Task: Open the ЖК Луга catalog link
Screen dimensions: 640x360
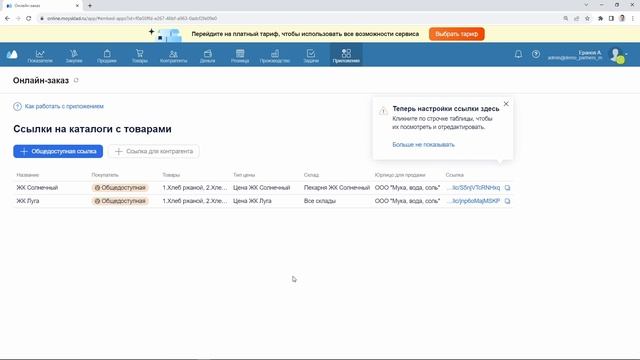Action: [473, 201]
